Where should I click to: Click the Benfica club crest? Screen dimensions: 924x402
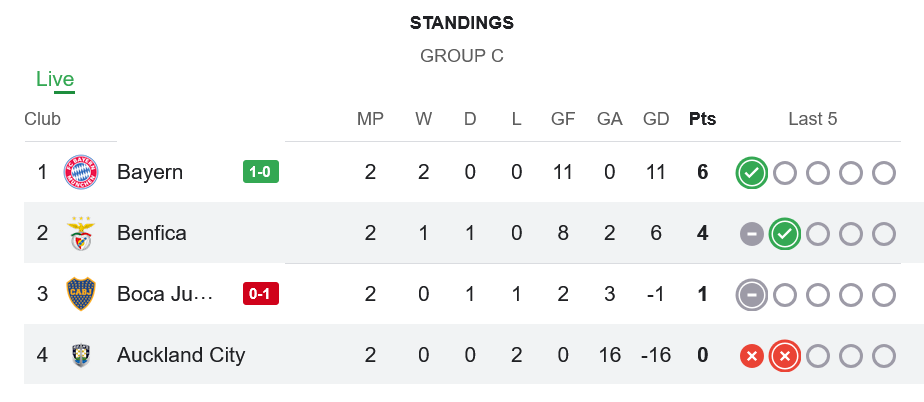coord(80,233)
